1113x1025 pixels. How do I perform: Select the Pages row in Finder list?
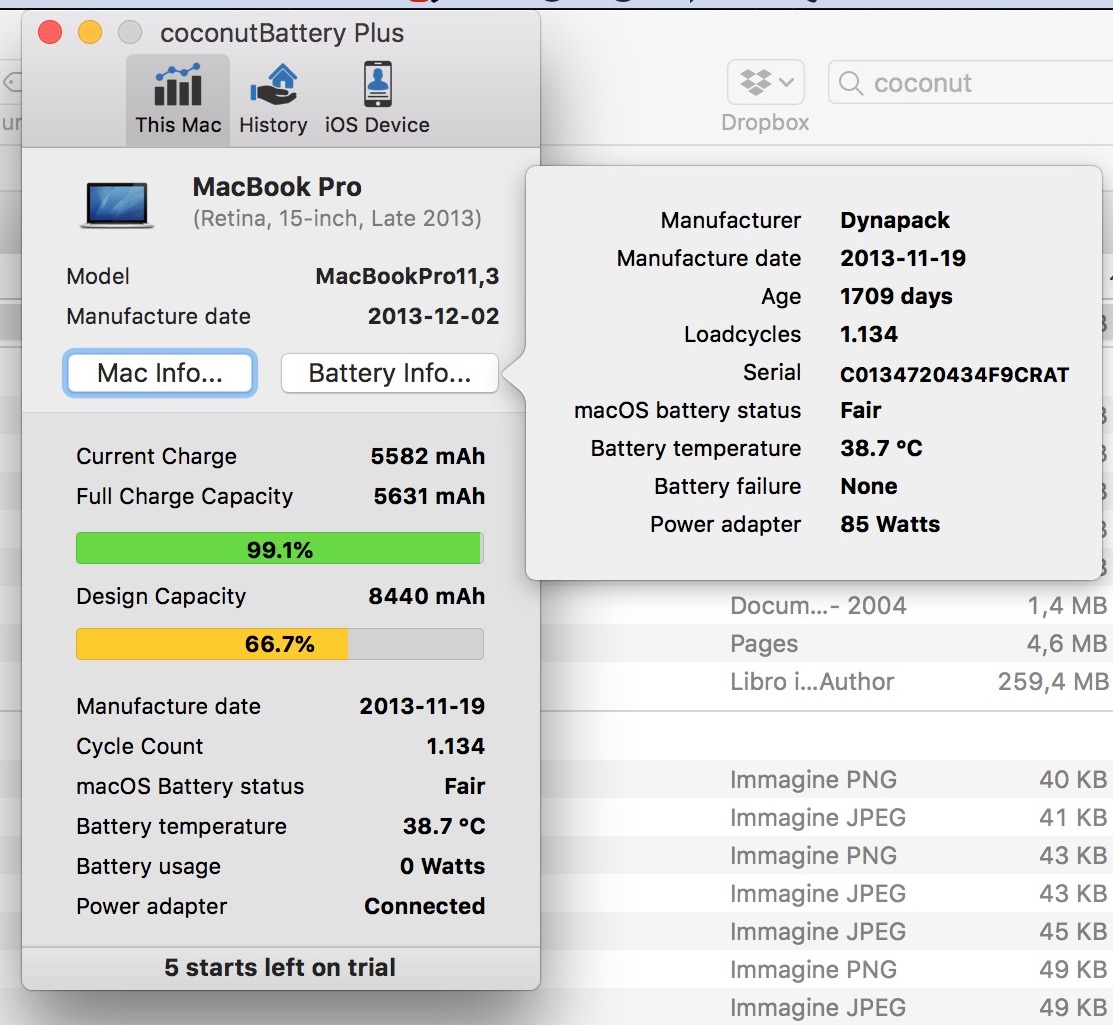[826, 643]
